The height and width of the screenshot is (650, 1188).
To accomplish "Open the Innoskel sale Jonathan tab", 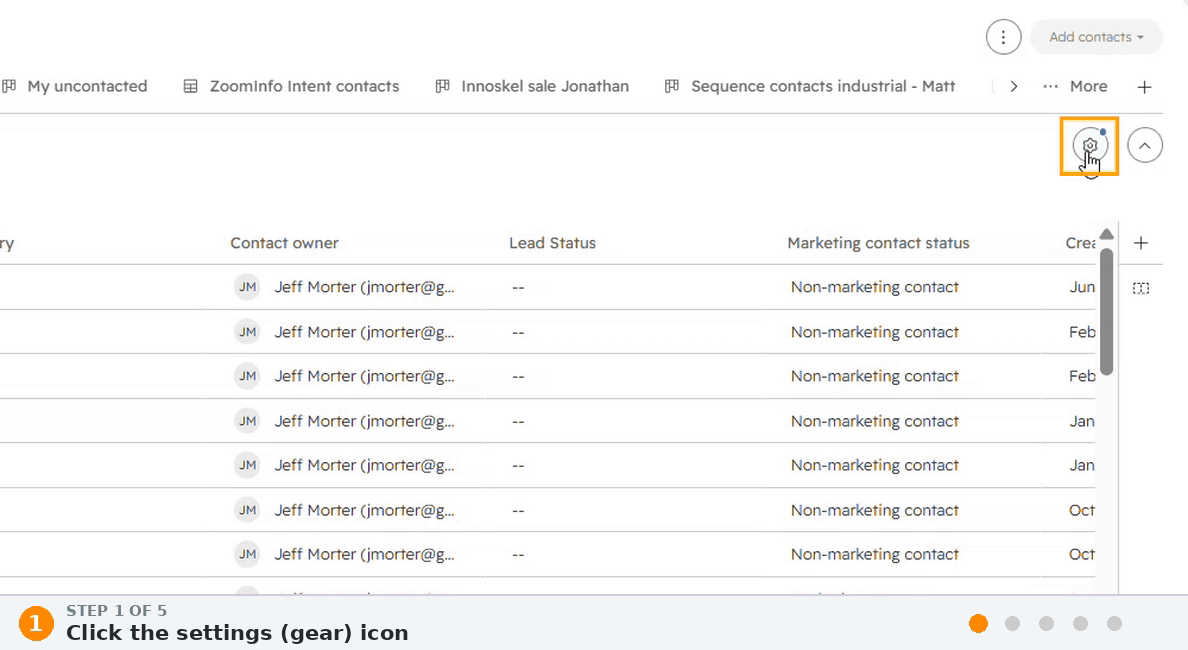I will (545, 86).
